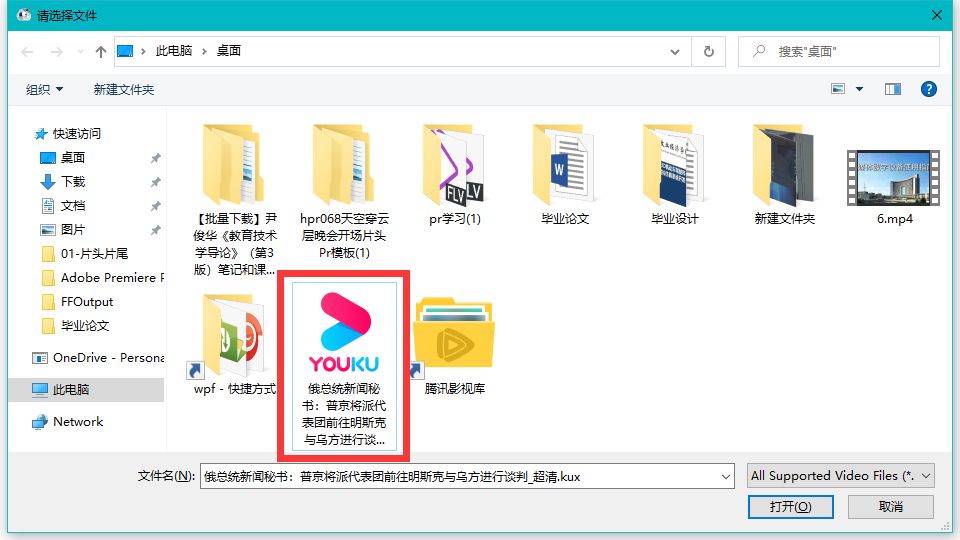Expand the 文件名 dropdown arrow
This screenshot has height=540, width=960.
tap(726, 476)
